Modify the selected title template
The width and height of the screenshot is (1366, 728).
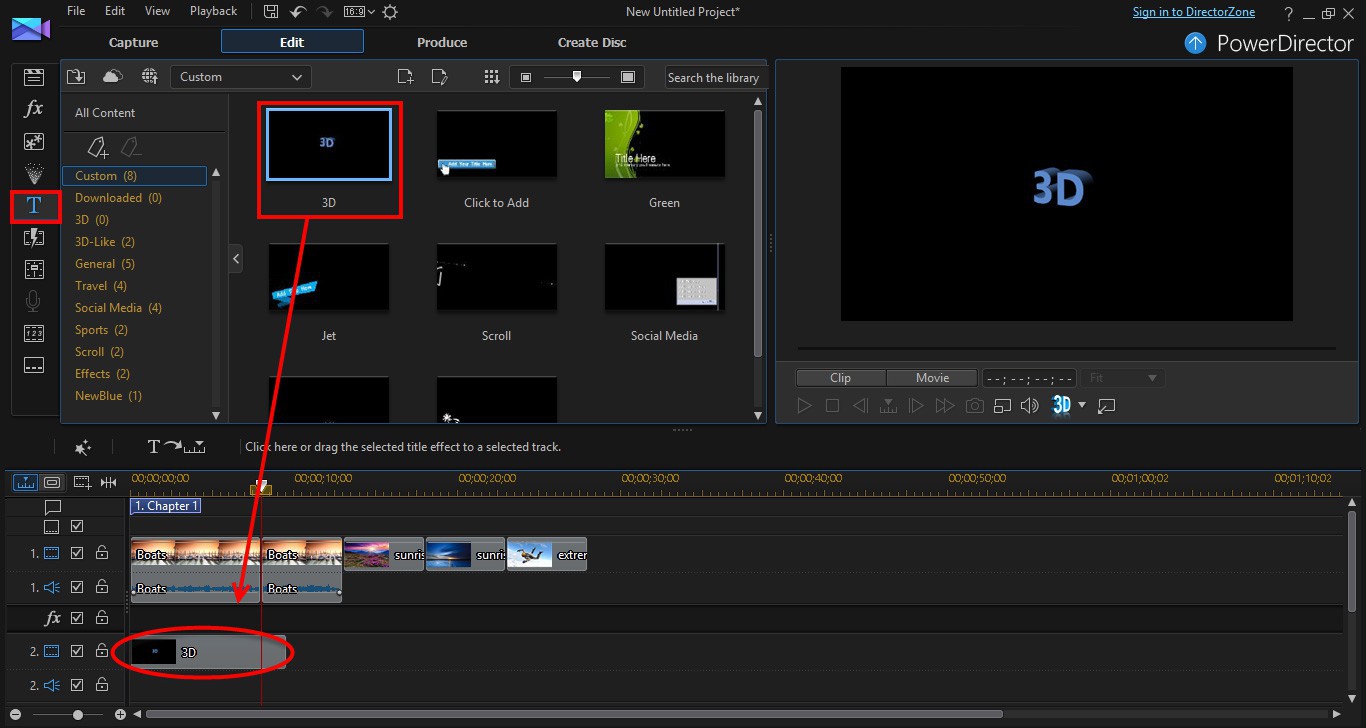[439, 77]
